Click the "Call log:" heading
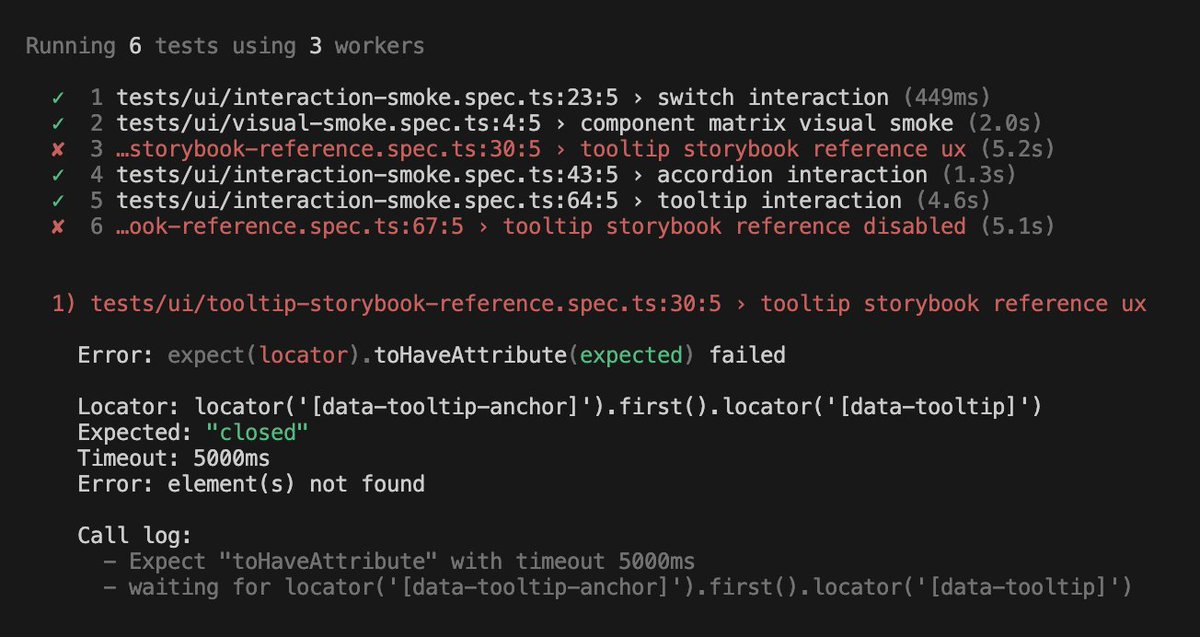This screenshot has height=637, width=1200. tap(135, 536)
